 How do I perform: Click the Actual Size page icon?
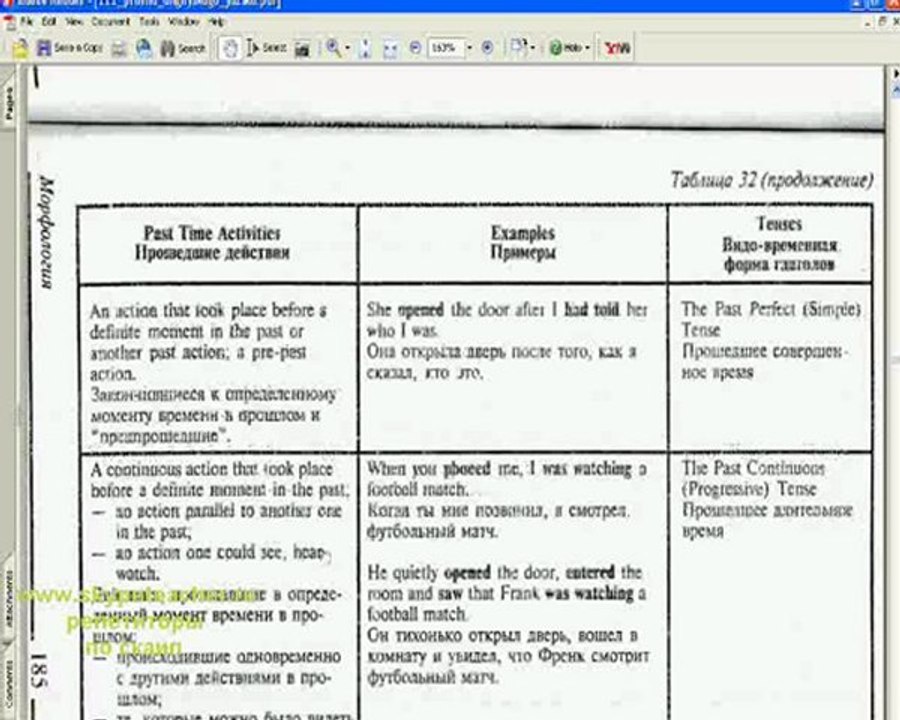pyautogui.click(x=365, y=48)
